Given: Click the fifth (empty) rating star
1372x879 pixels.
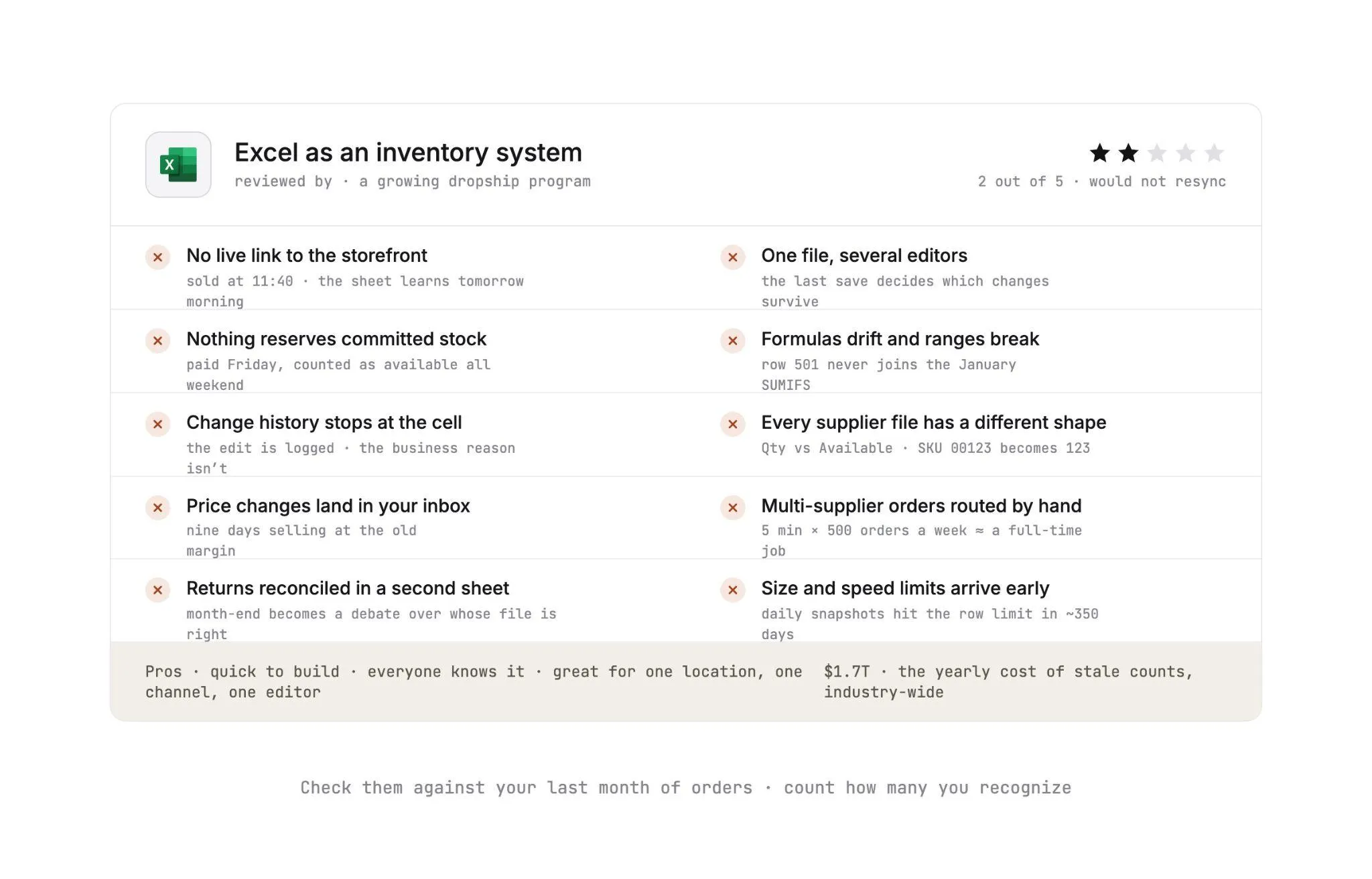Looking at the screenshot, I should (x=1214, y=153).
